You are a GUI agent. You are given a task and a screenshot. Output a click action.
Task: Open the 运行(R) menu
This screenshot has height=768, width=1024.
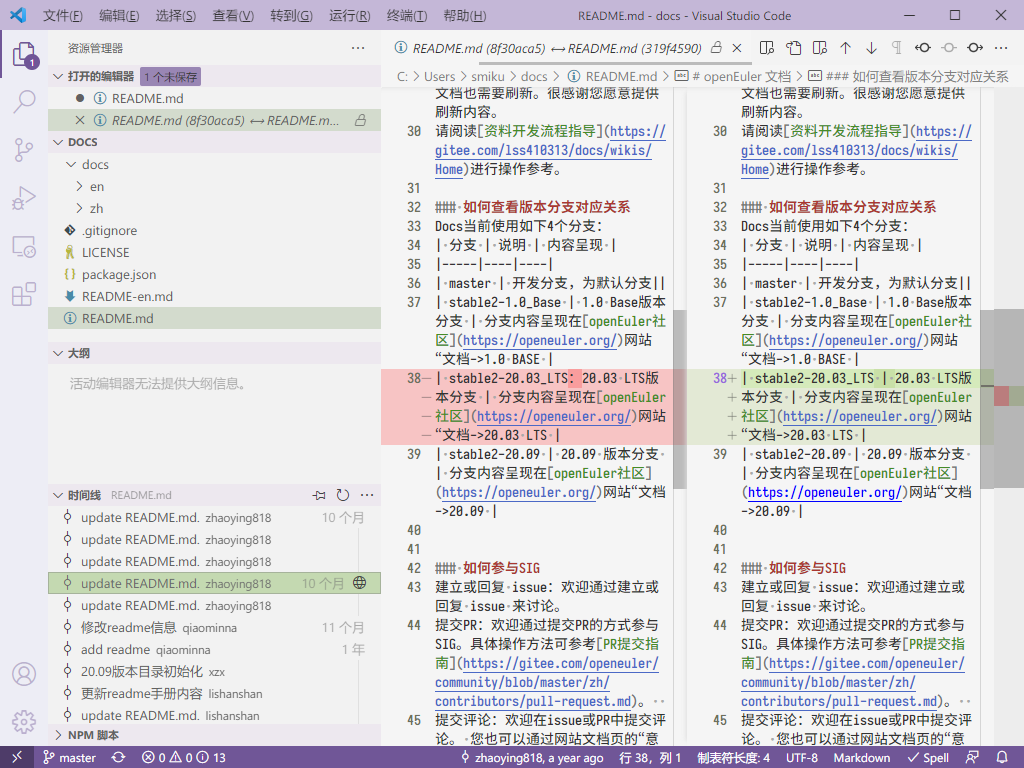[x=349, y=16]
